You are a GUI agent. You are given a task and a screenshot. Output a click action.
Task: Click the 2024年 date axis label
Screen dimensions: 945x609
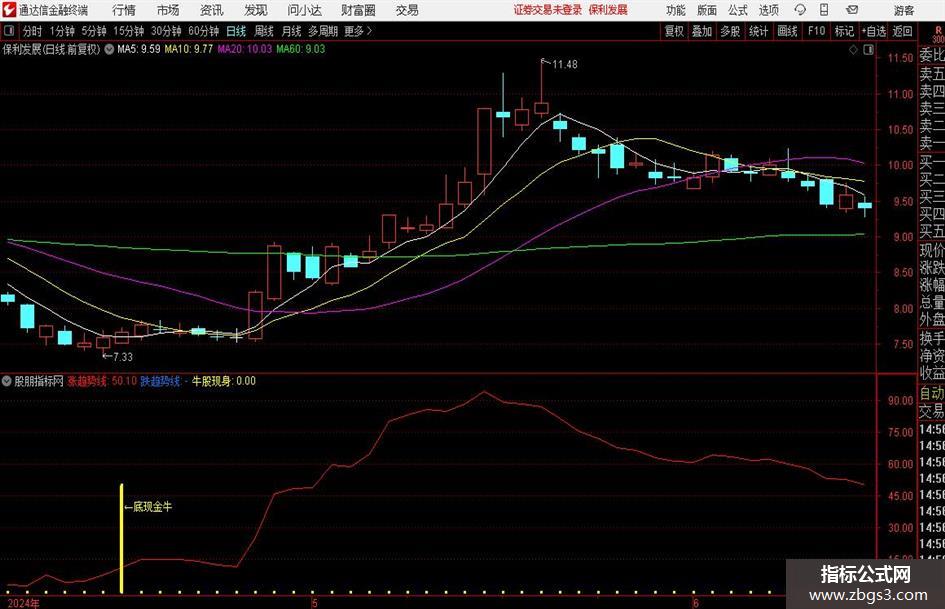[x=24, y=603]
